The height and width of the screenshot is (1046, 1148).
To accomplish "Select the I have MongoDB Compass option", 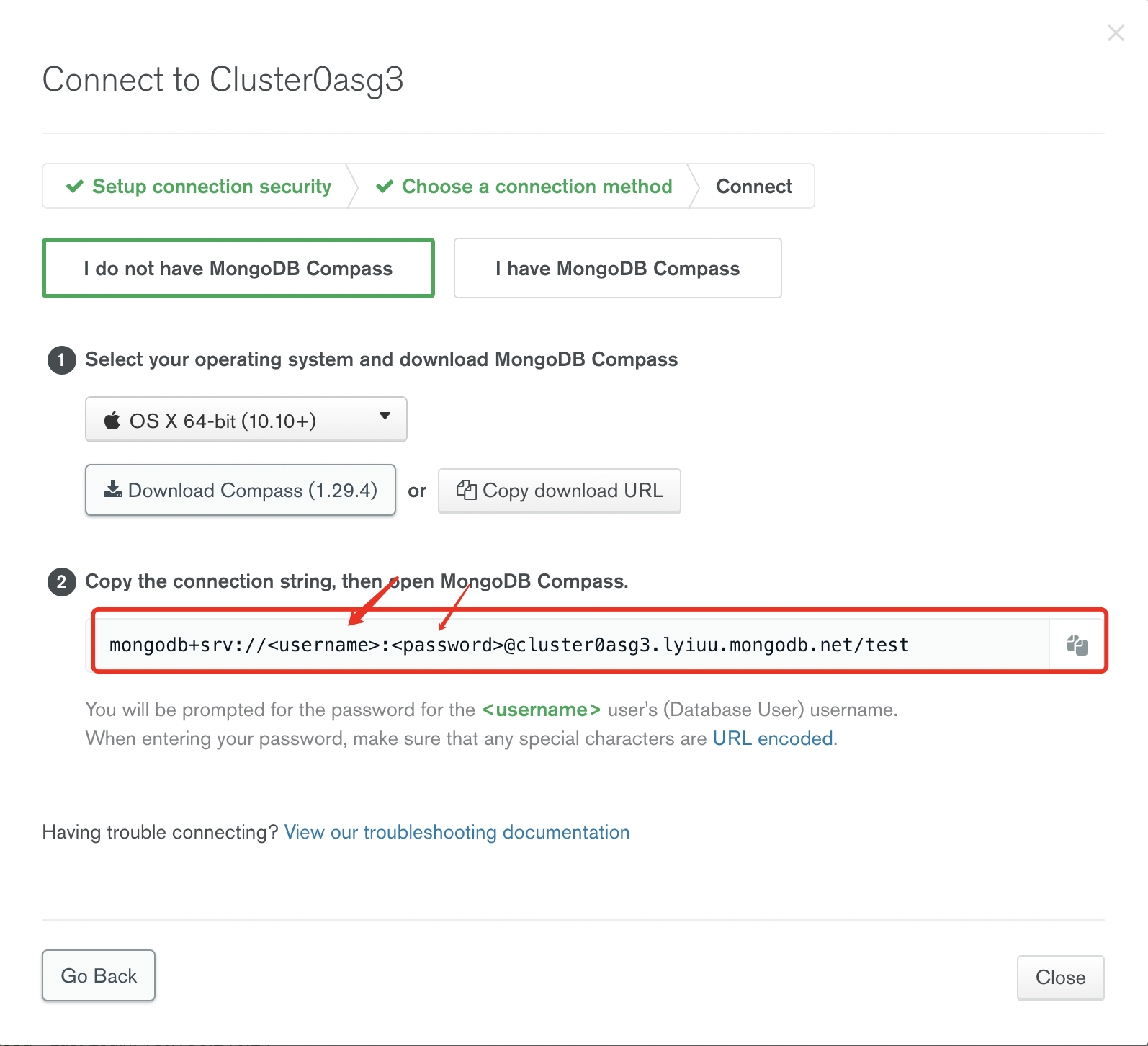I will [618, 268].
